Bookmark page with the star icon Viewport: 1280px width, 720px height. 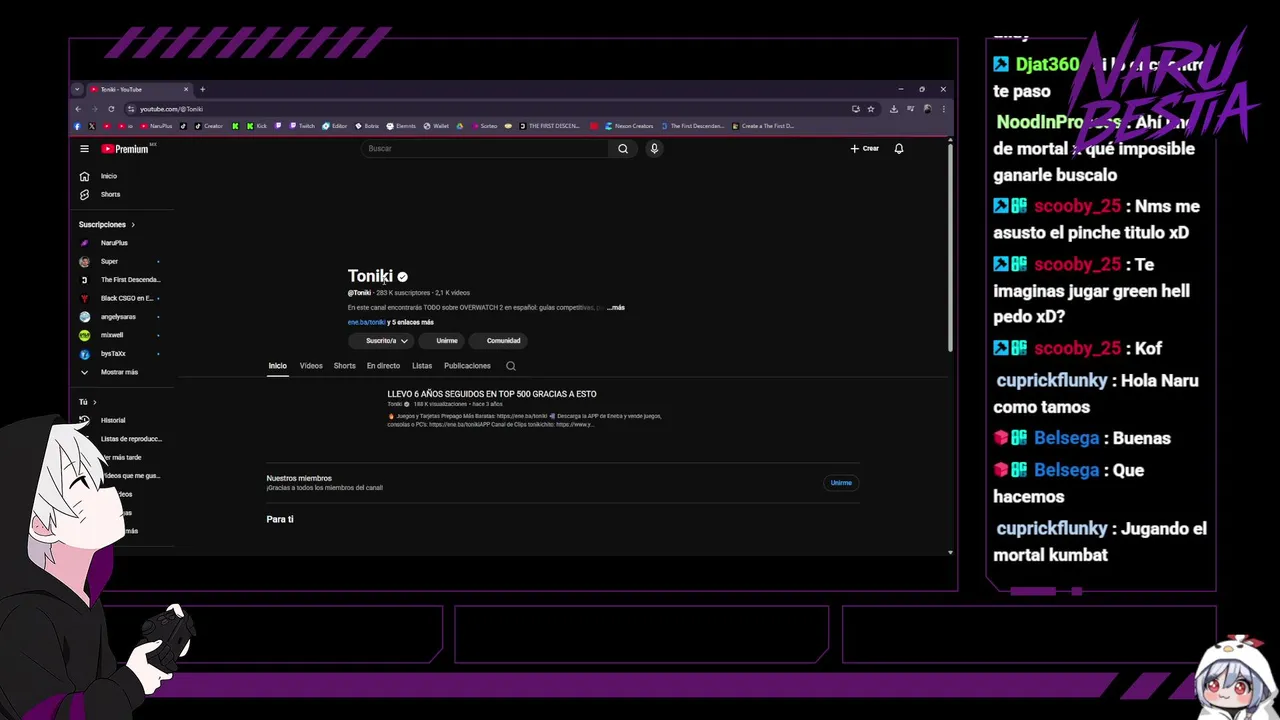click(x=871, y=109)
